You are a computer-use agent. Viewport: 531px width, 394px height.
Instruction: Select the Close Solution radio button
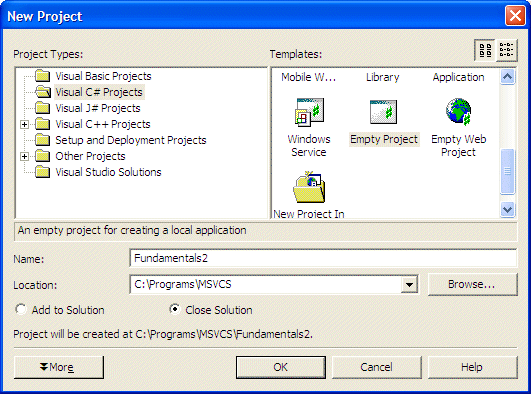[x=175, y=309]
